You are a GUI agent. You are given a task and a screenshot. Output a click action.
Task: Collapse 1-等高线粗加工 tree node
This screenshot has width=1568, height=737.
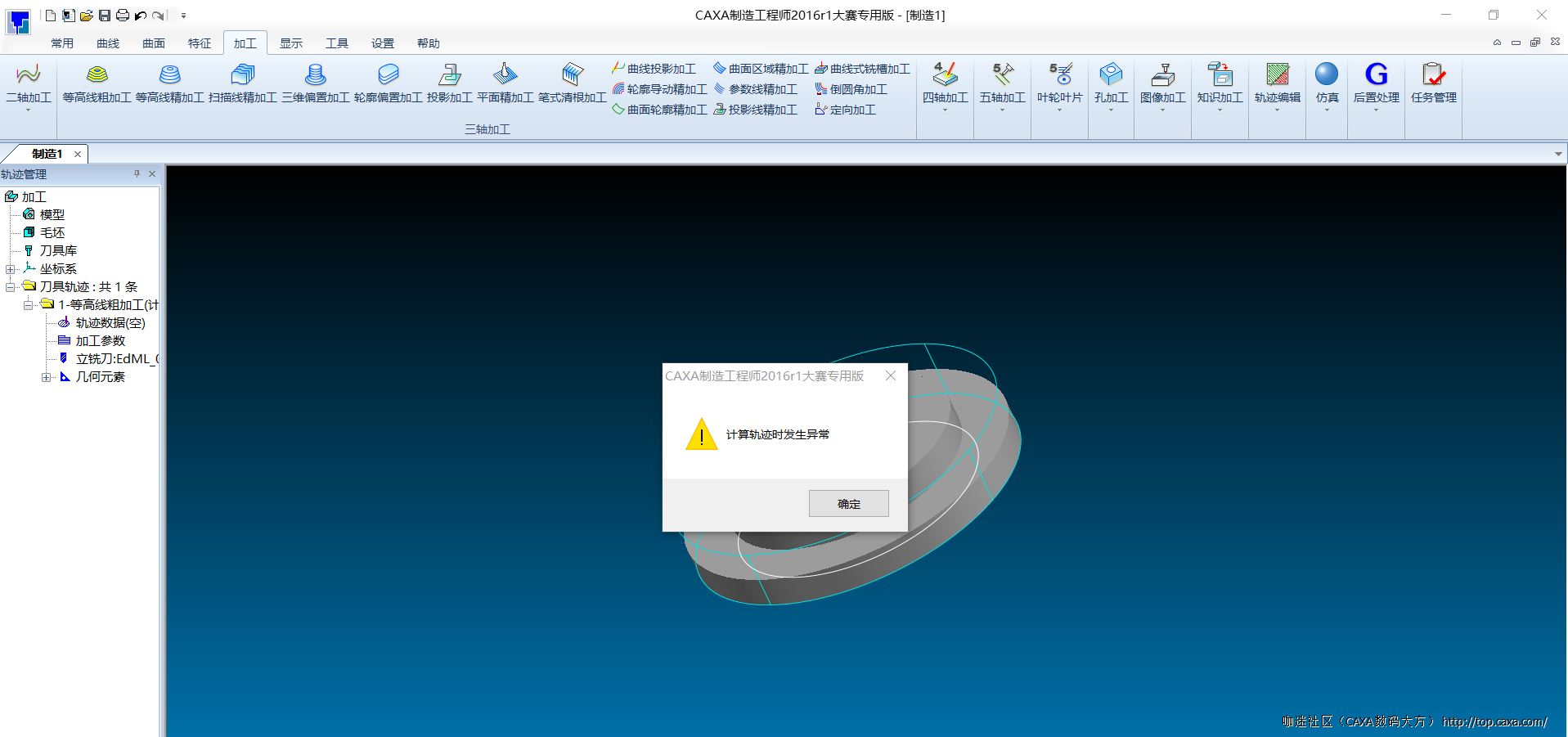click(29, 305)
